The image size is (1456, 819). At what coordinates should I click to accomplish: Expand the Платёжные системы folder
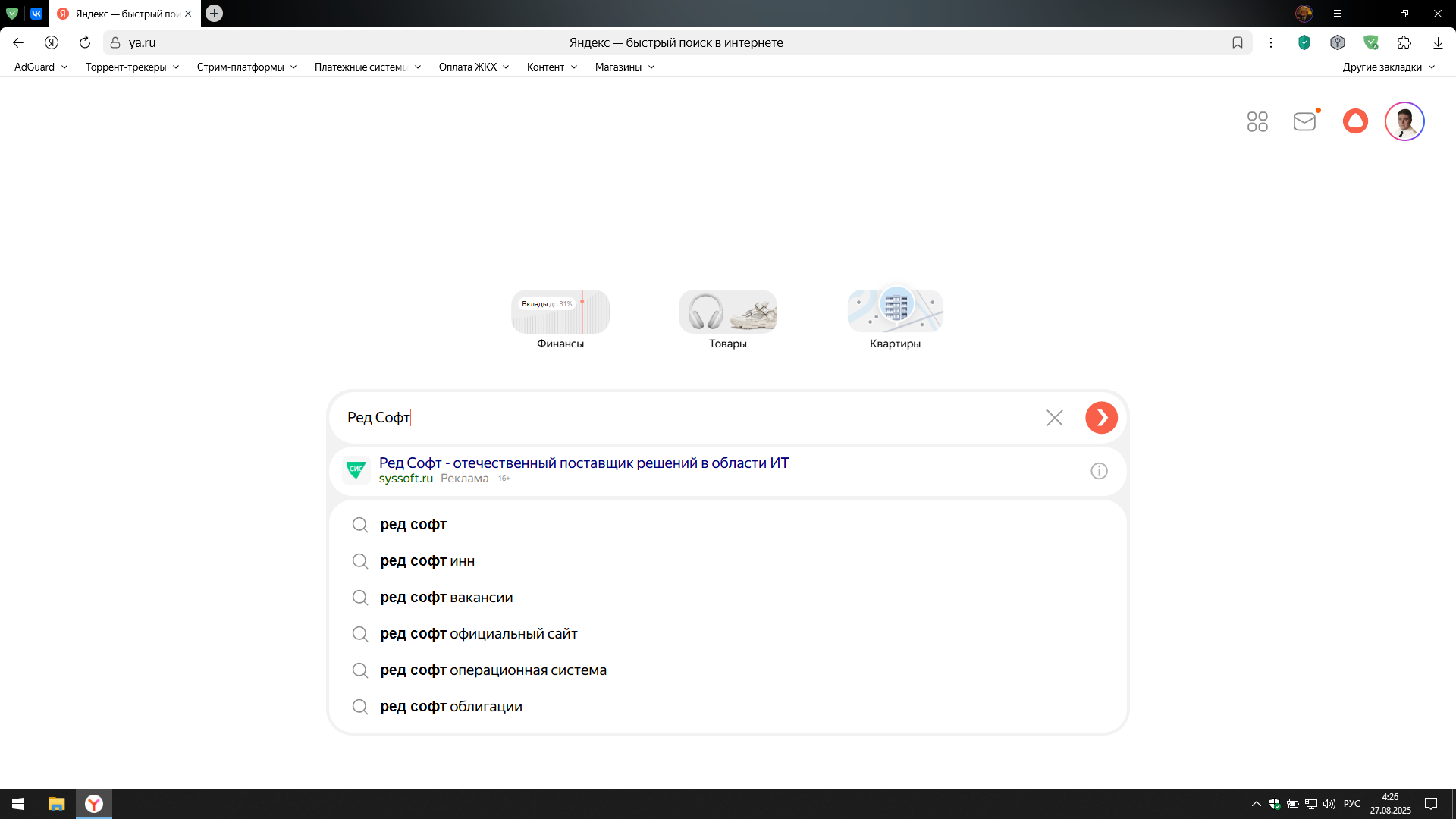click(x=366, y=67)
